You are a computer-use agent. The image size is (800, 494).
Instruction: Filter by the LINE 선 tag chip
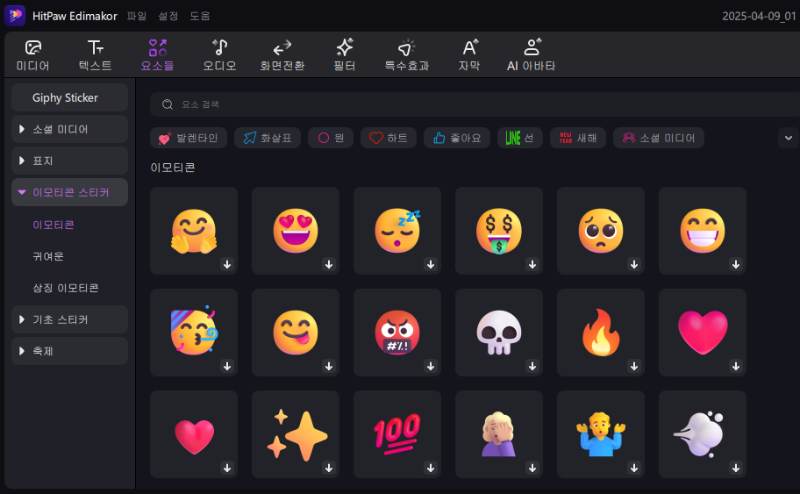click(x=520, y=138)
